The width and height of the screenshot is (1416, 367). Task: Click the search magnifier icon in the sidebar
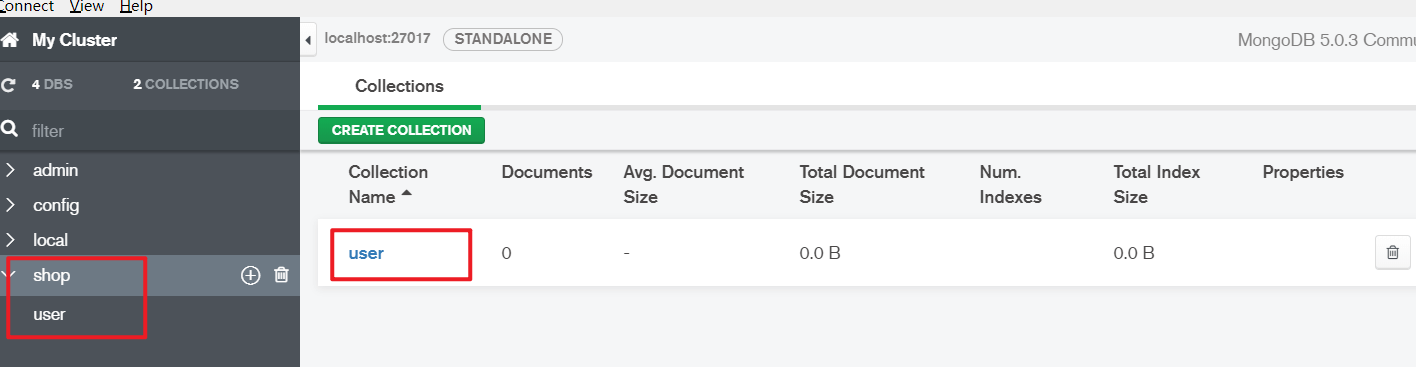pos(10,130)
